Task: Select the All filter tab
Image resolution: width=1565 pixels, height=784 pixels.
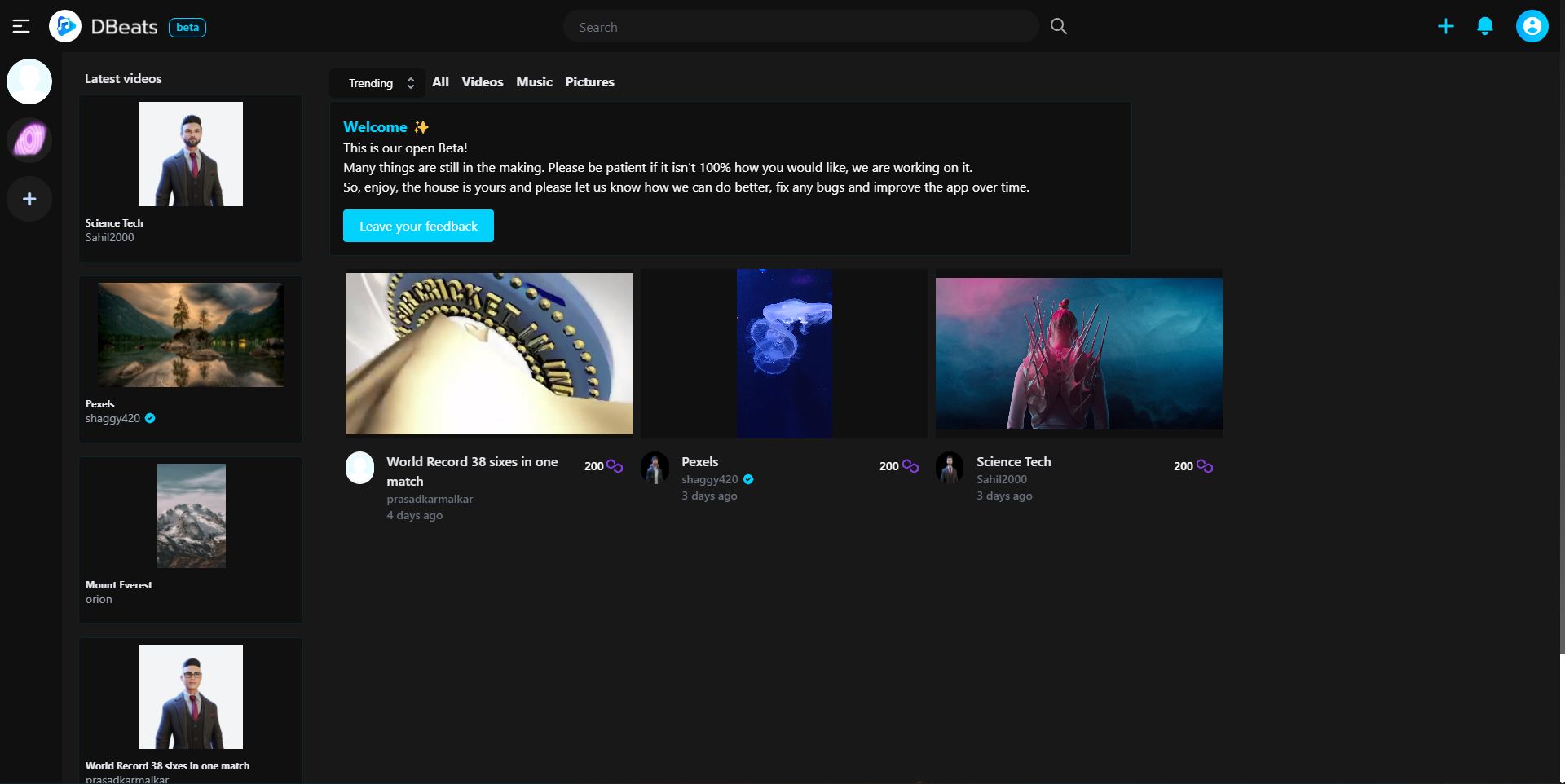Action: pos(440,82)
